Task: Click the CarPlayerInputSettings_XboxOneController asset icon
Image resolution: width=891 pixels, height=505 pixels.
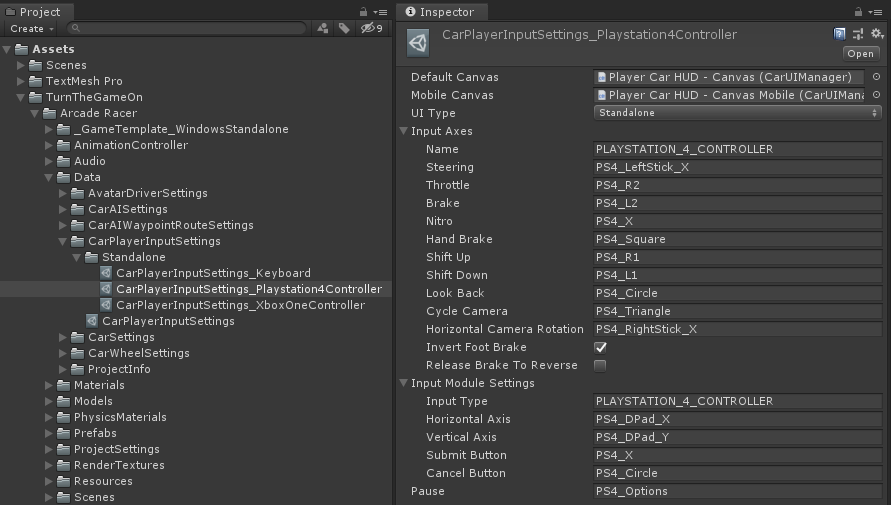Action: click(x=106, y=304)
